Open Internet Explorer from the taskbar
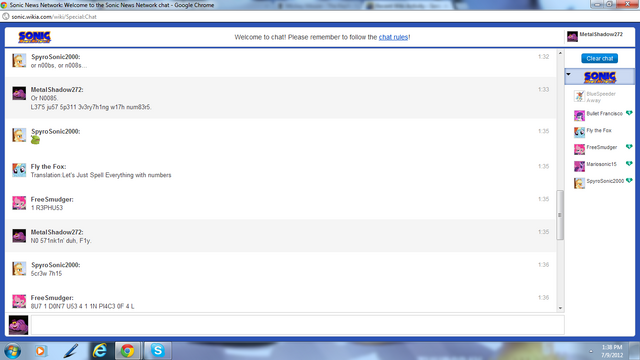The image size is (640, 360). pos(100,351)
